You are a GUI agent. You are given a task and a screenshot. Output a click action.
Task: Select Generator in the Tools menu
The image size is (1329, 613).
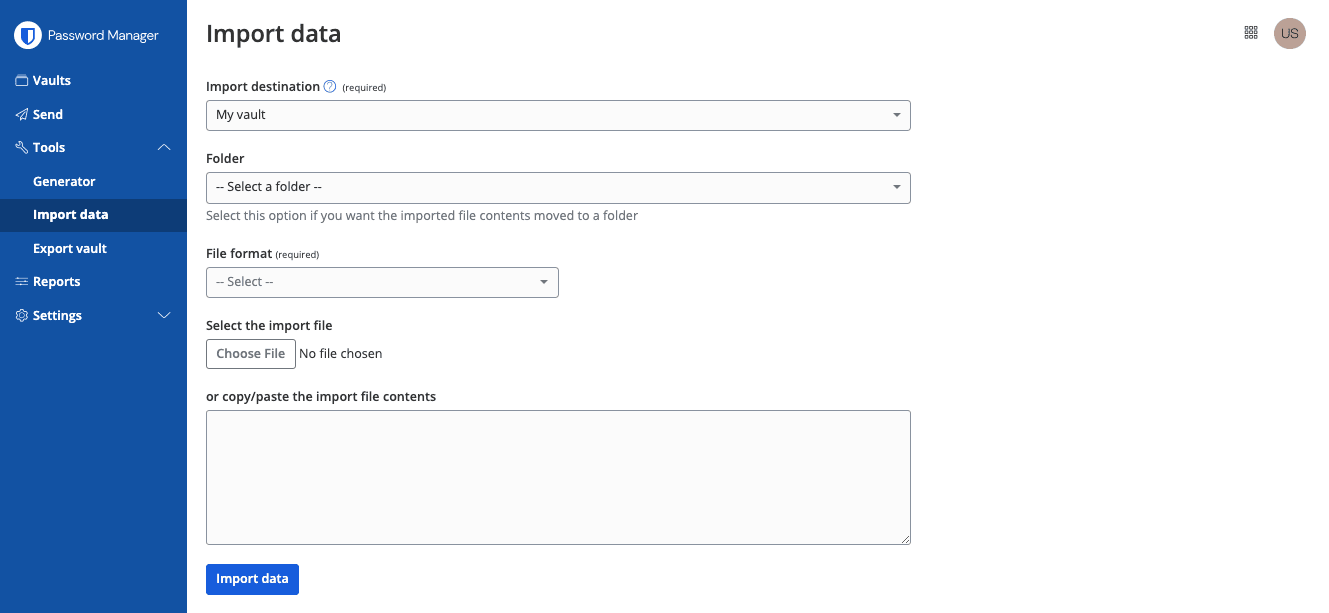64,181
